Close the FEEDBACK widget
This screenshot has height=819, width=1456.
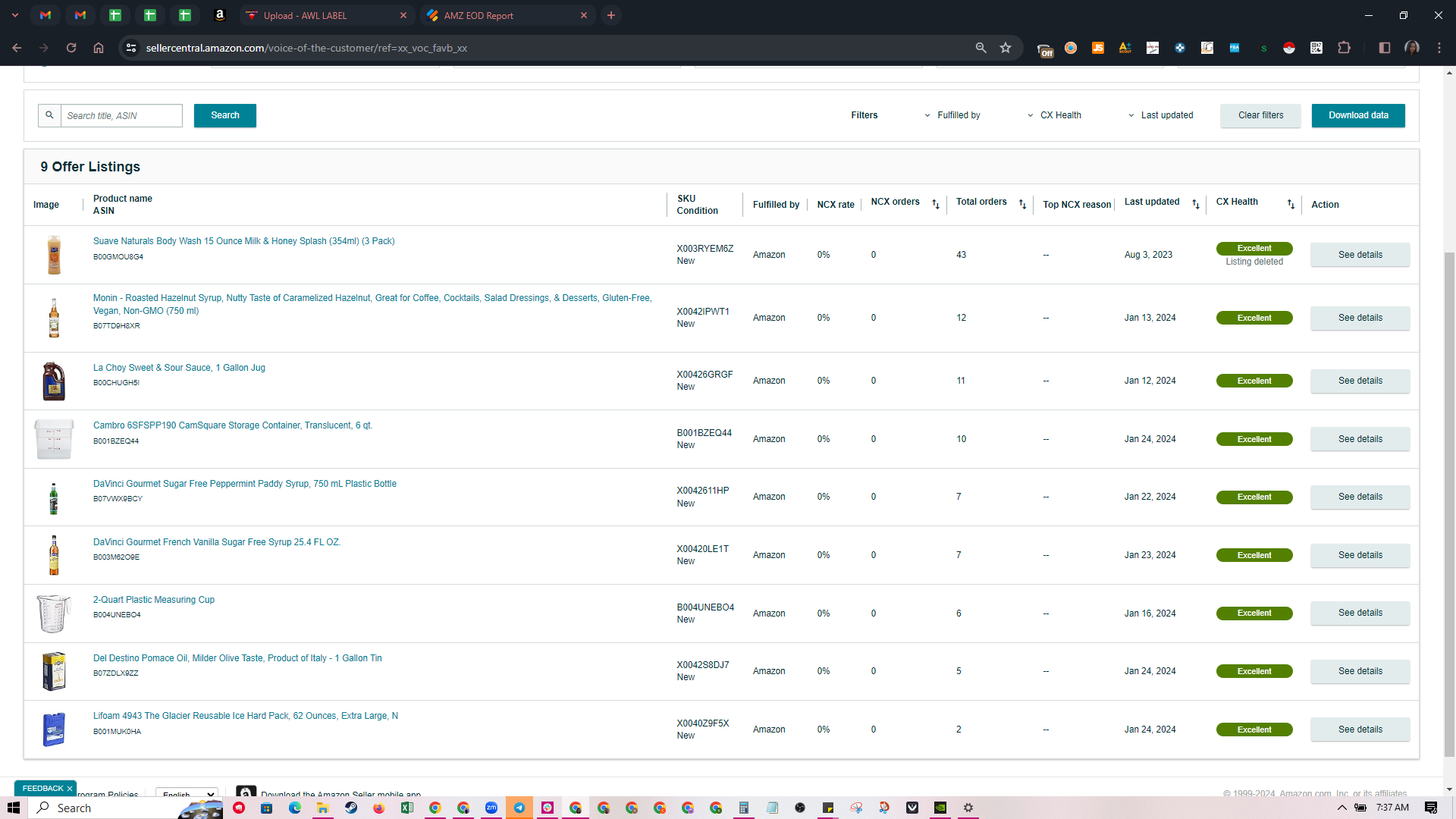(69, 789)
